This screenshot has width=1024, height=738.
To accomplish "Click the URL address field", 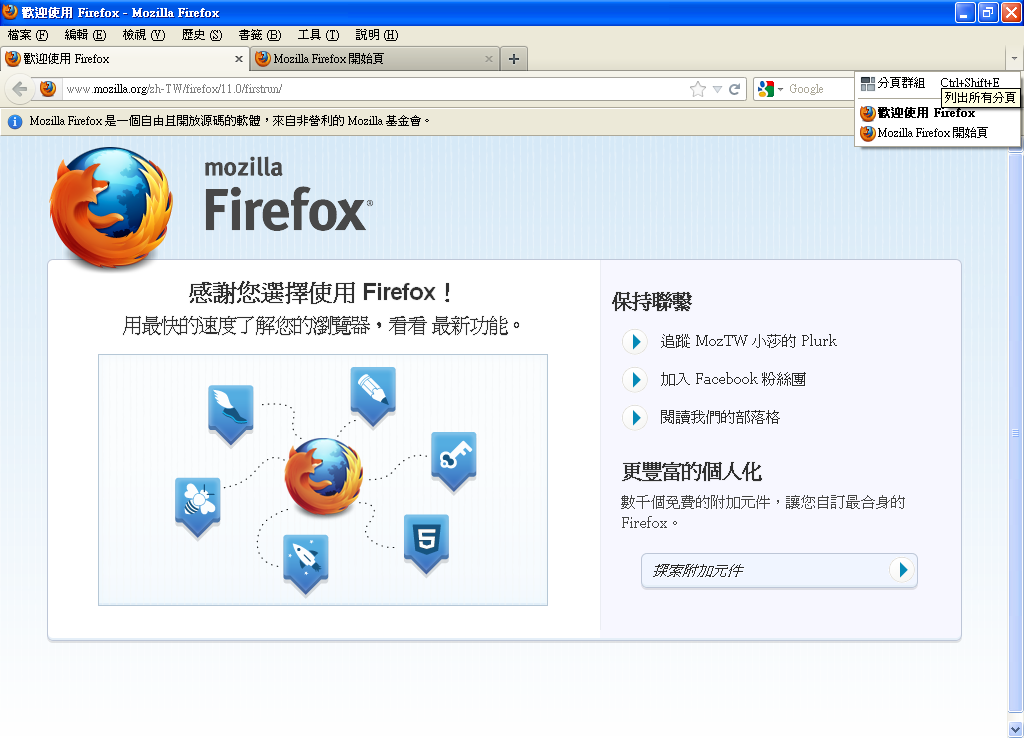I will (x=376, y=89).
